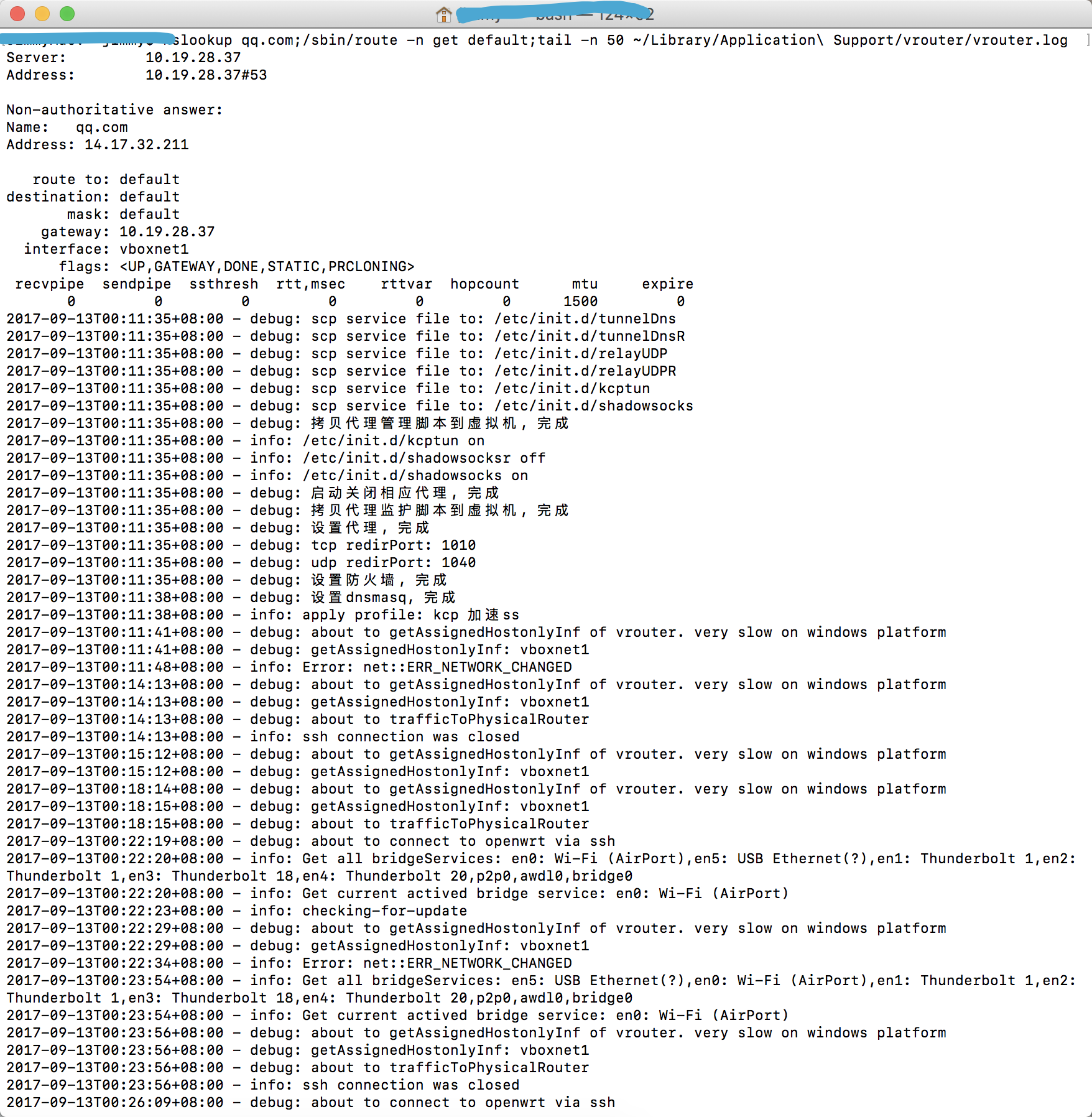Click the yellow minimize window button
This screenshot has height=1117, width=1092.
(42, 14)
